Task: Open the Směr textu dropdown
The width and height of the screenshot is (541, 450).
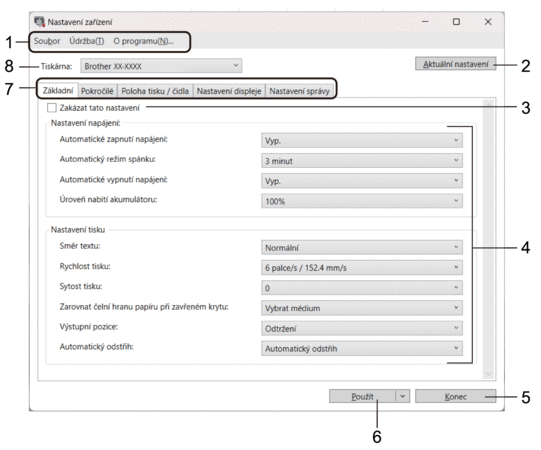Action: (x=362, y=247)
